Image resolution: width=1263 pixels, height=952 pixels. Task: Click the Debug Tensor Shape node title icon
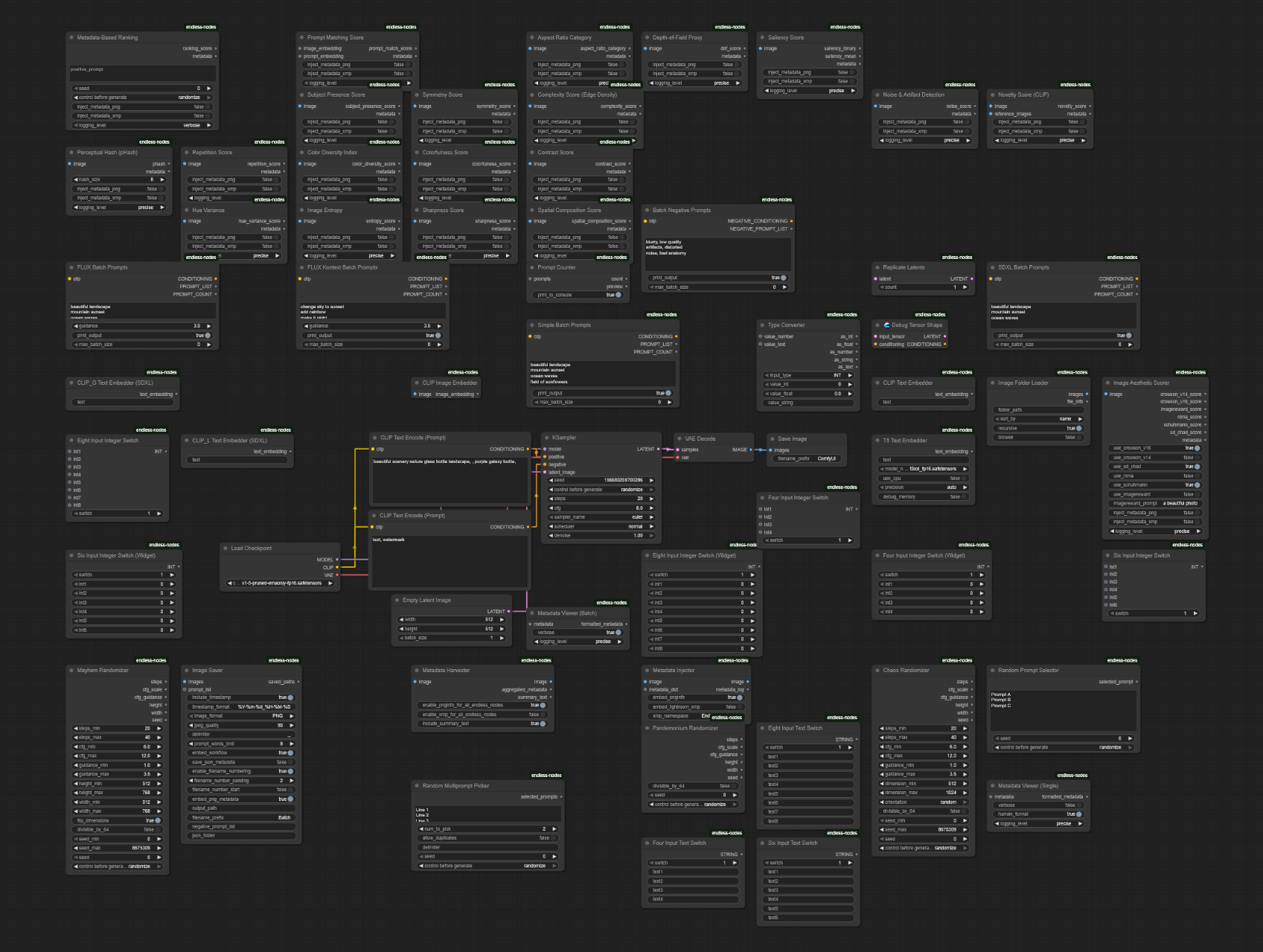click(x=877, y=325)
